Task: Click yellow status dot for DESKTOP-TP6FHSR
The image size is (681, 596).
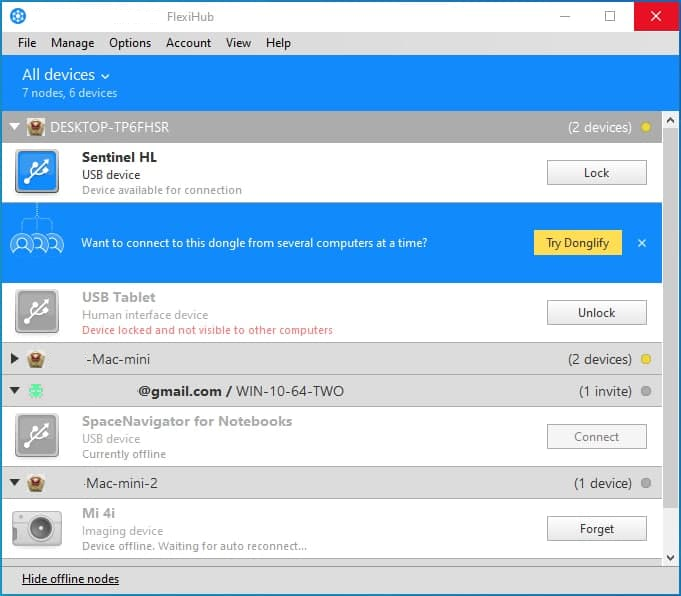Action: [x=646, y=127]
